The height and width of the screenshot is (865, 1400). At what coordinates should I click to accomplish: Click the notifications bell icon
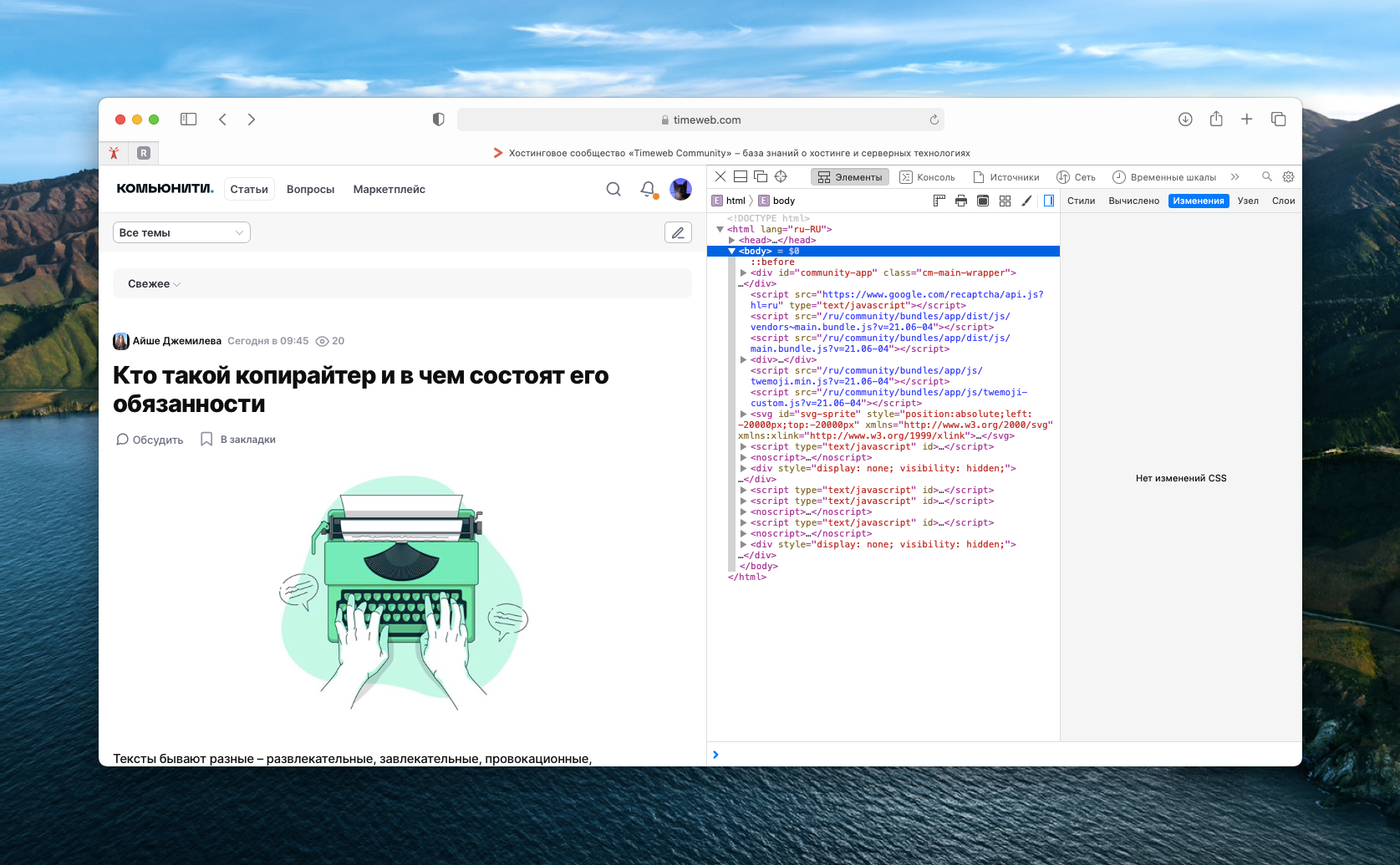tap(648, 189)
